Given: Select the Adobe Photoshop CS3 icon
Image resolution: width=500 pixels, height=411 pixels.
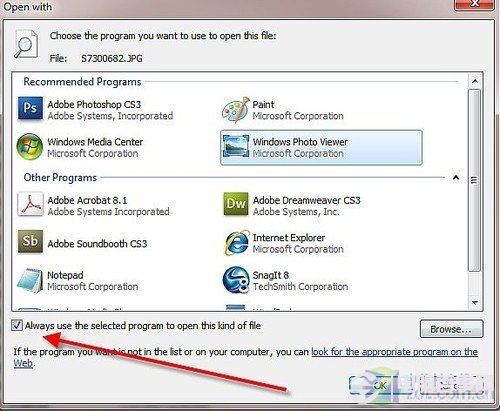Looking at the screenshot, I should (x=30, y=108).
